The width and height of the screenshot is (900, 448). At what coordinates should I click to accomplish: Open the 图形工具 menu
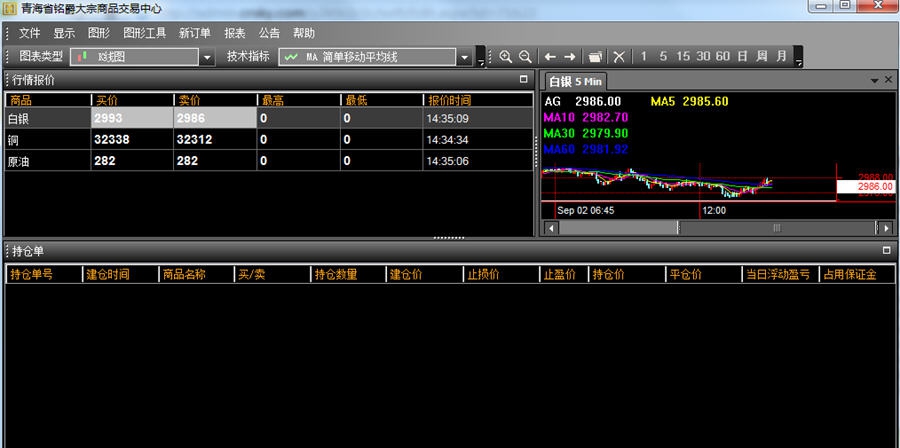(145, 33)
